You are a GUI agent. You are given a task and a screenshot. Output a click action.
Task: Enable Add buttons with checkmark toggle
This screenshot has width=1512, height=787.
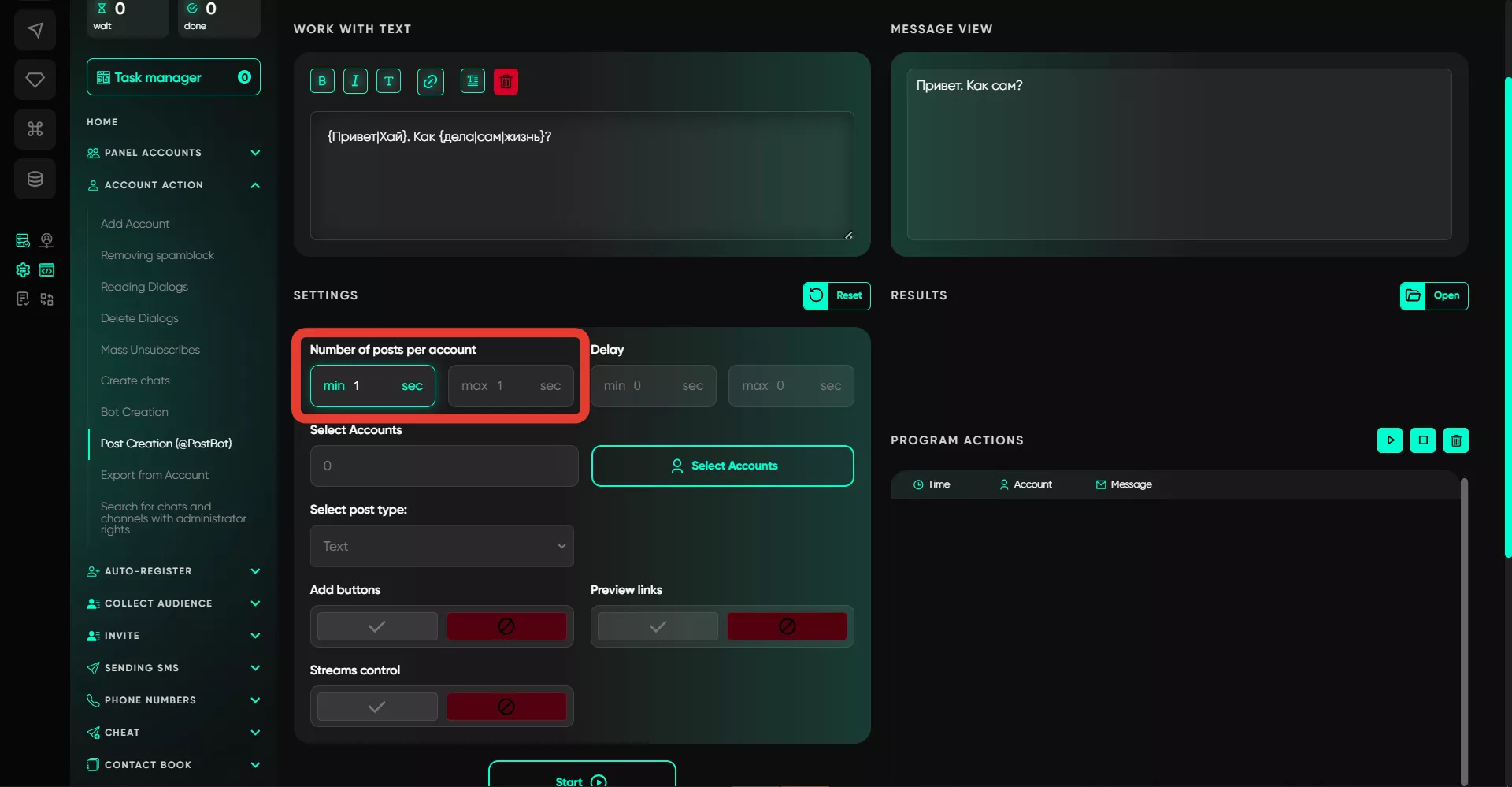(377, 626)
